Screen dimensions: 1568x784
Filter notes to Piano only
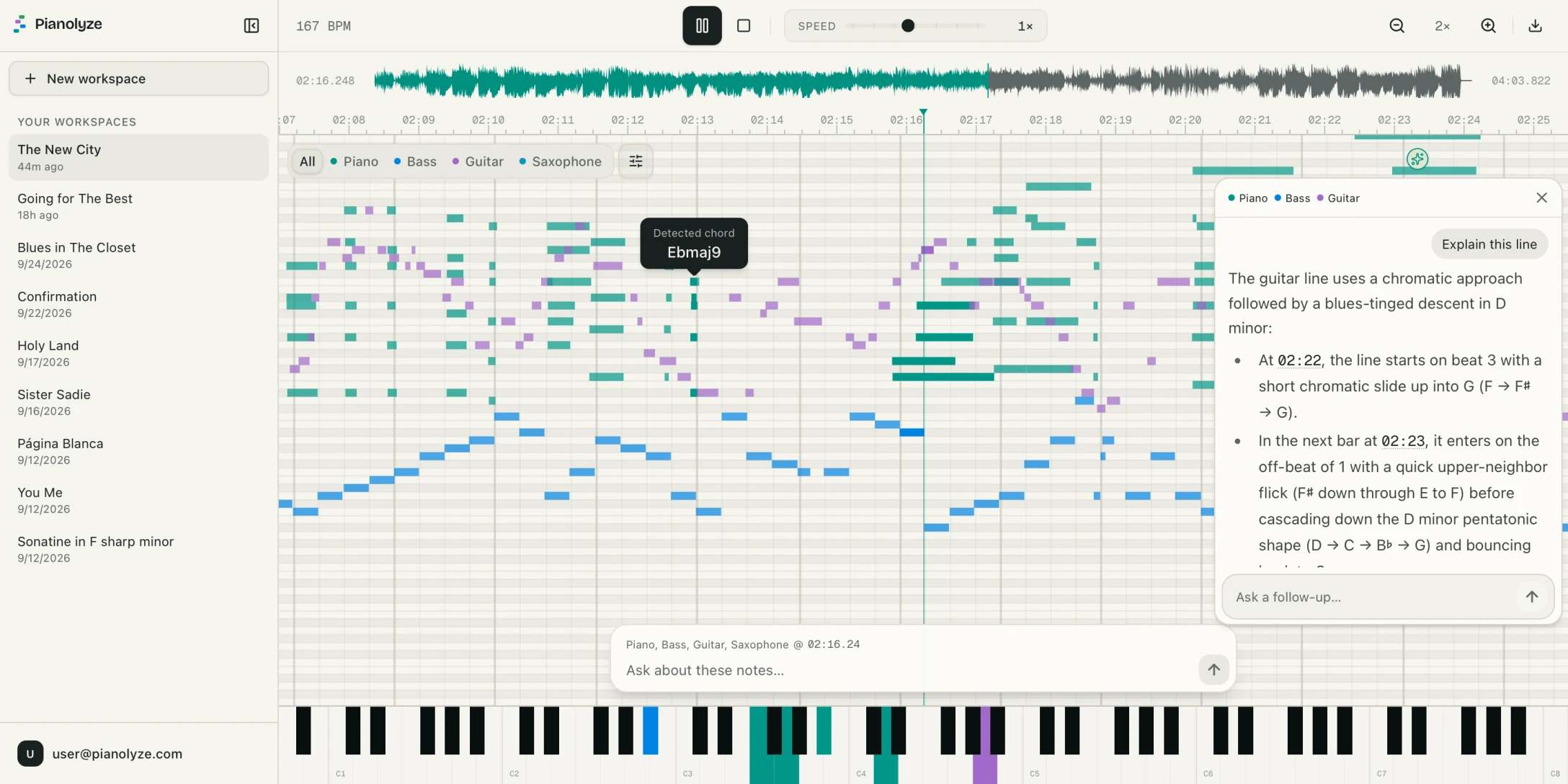pos(354,161)
